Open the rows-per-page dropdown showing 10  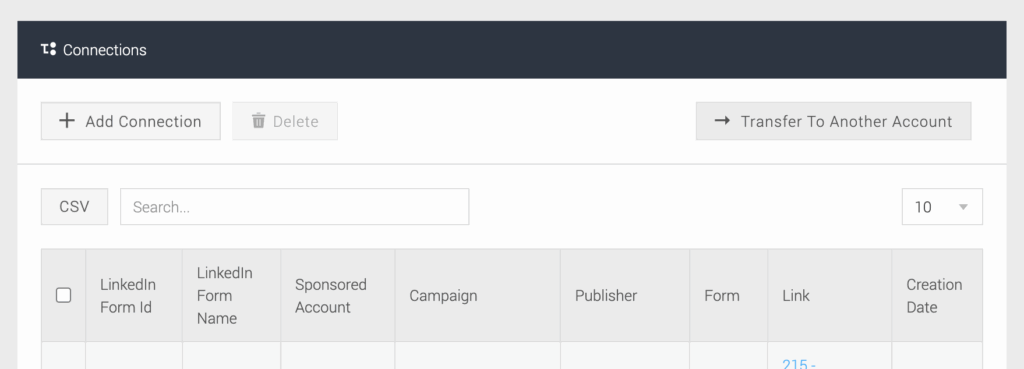pyautogui.click(x=942, y=206)
